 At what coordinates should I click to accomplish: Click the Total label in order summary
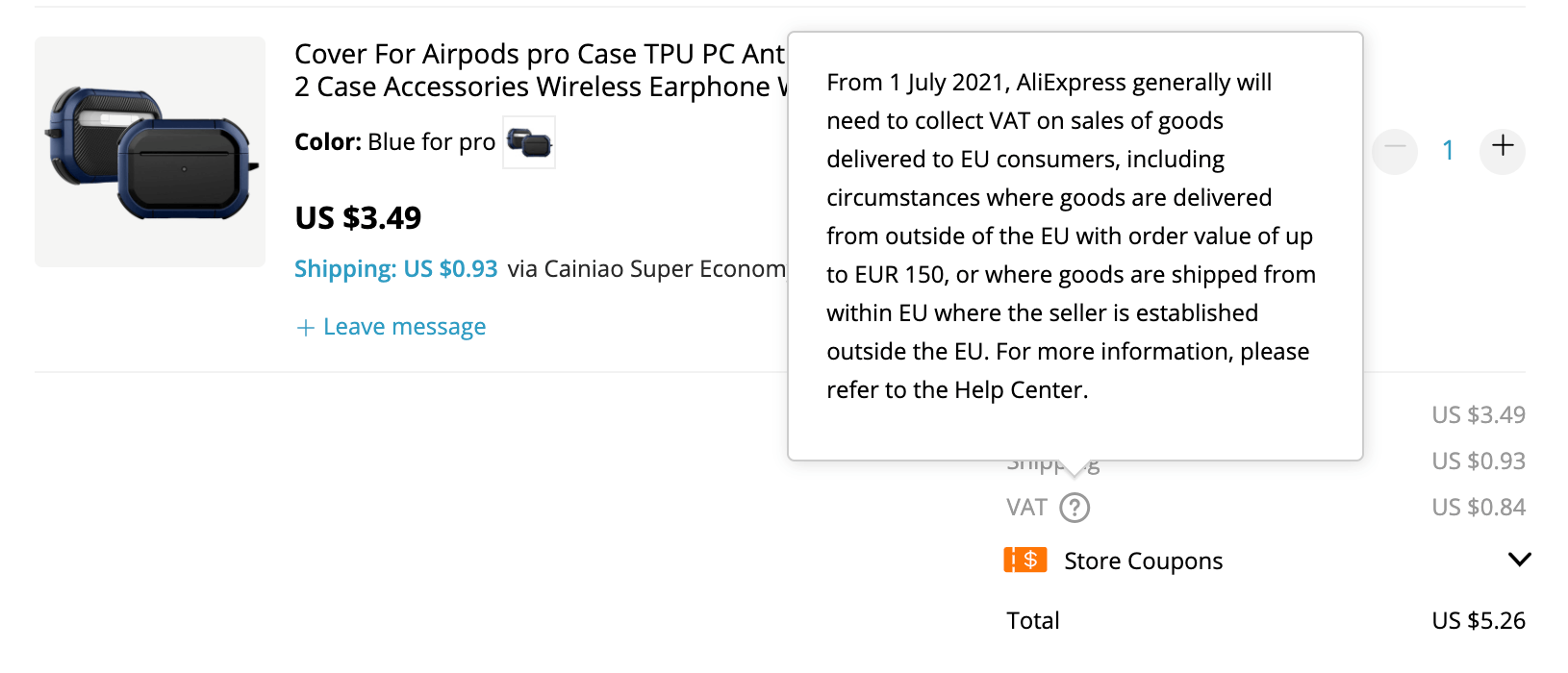click(1033, 621)
